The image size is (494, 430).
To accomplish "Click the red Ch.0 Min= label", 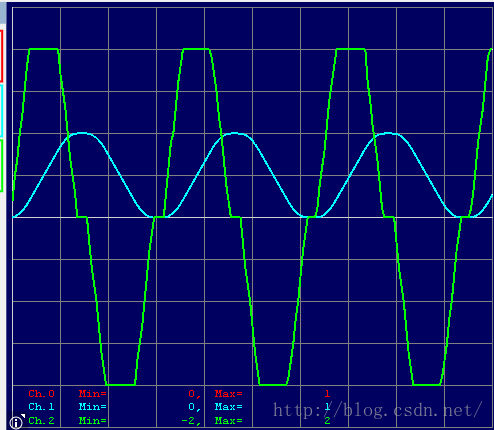I will point(92,394).
